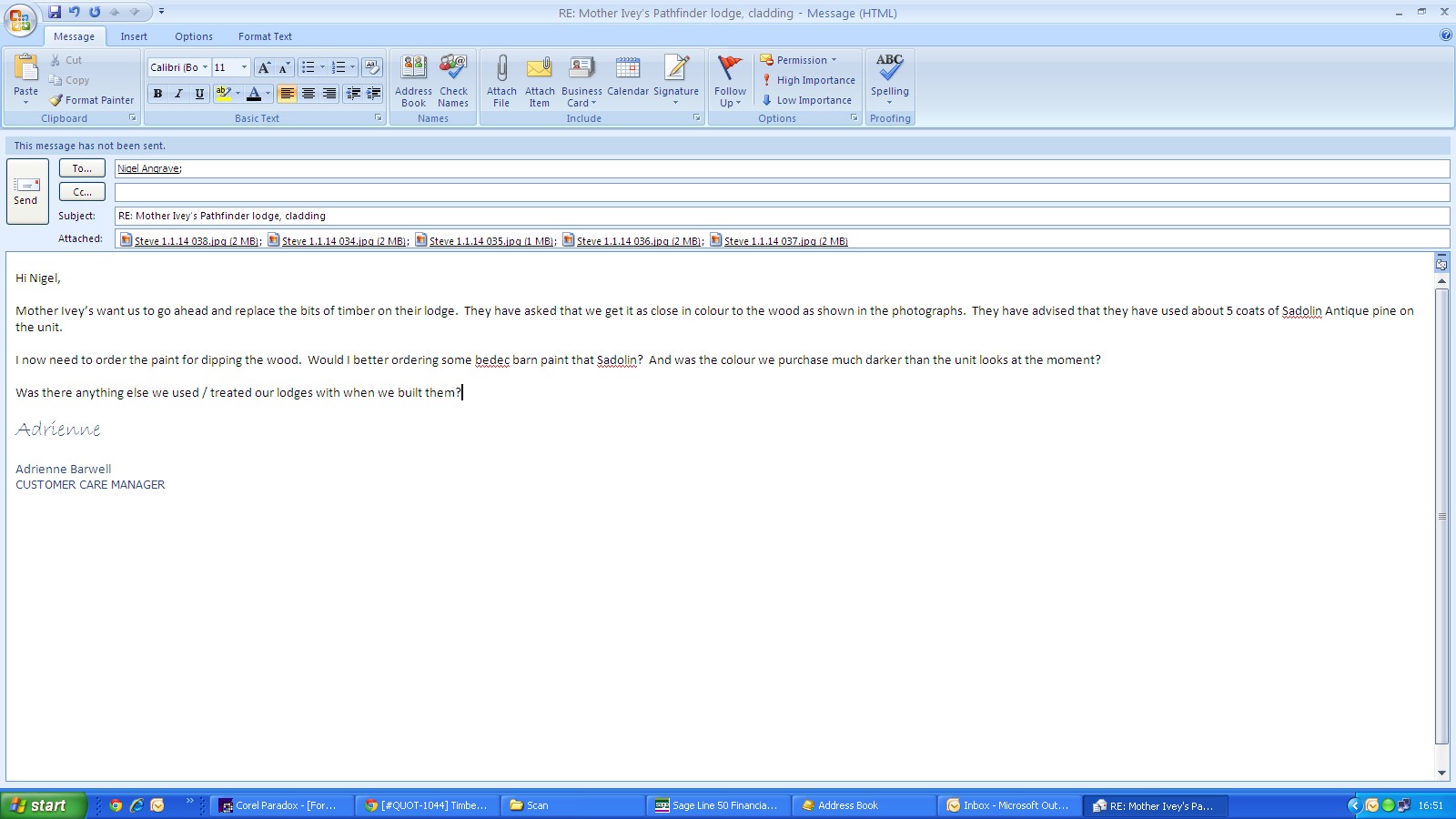Open attachment Steve 1.1.14 038.jpg

(191, 241)
